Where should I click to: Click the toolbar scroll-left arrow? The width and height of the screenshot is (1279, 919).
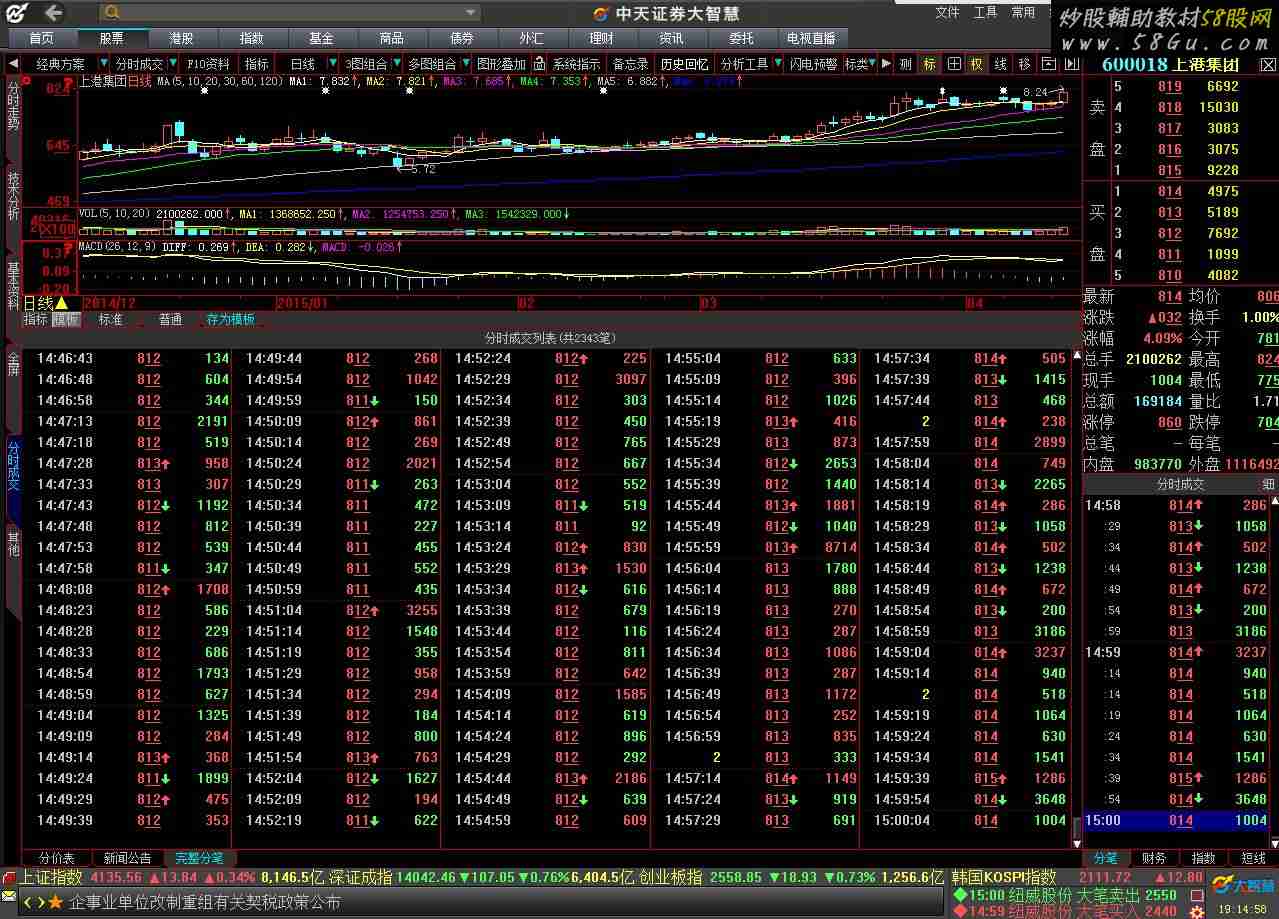pyautogui.click(x=13, y=64)
